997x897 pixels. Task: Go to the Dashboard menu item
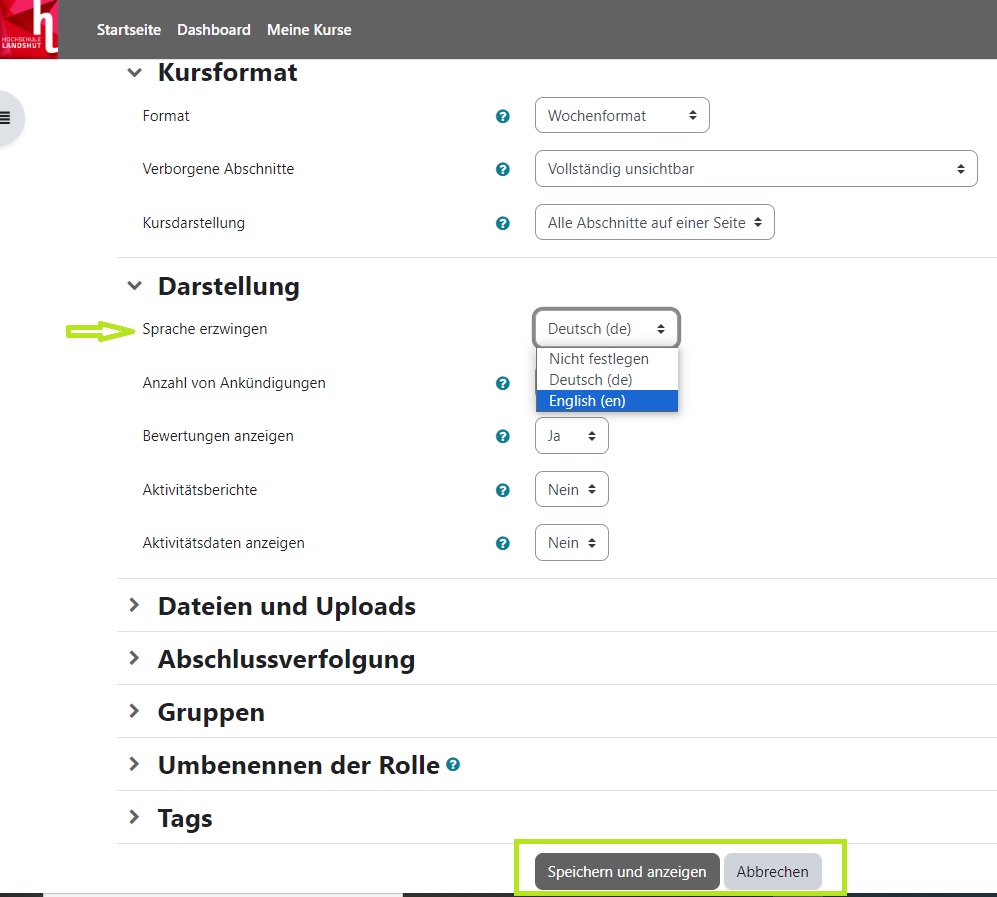coord(213,29)
